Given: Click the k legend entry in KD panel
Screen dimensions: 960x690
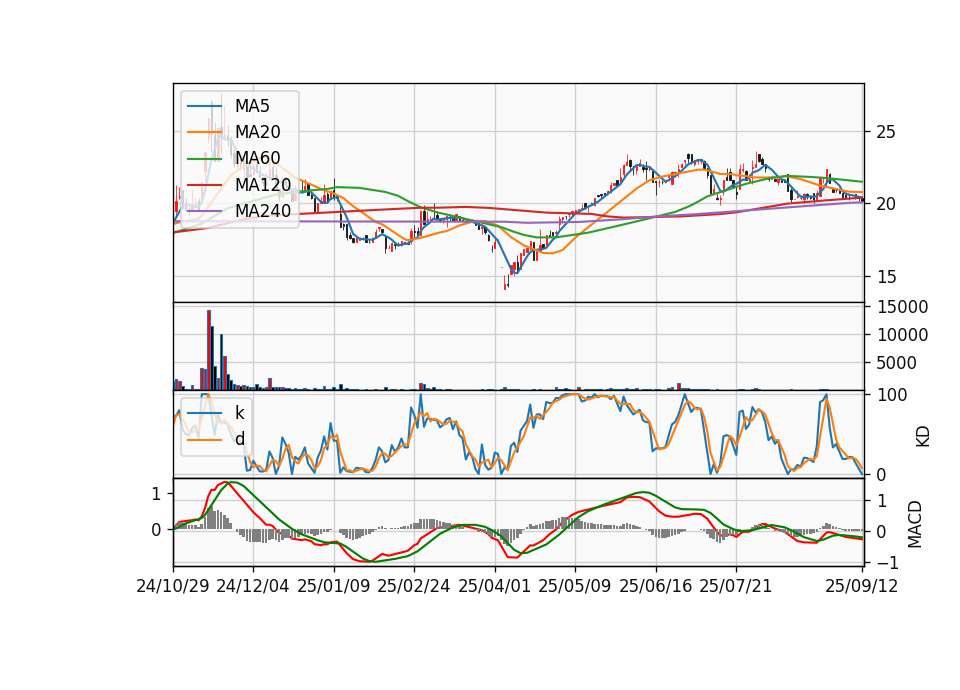Looking at the screenshot, I should 239,413.
